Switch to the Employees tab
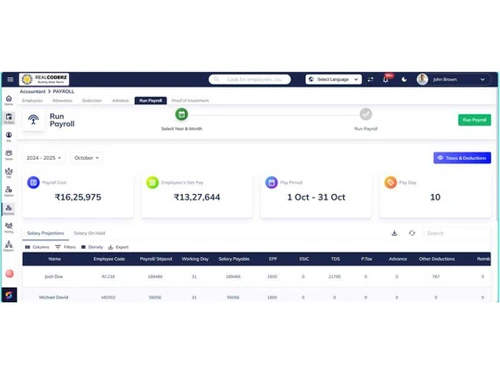 click(32, 101)
